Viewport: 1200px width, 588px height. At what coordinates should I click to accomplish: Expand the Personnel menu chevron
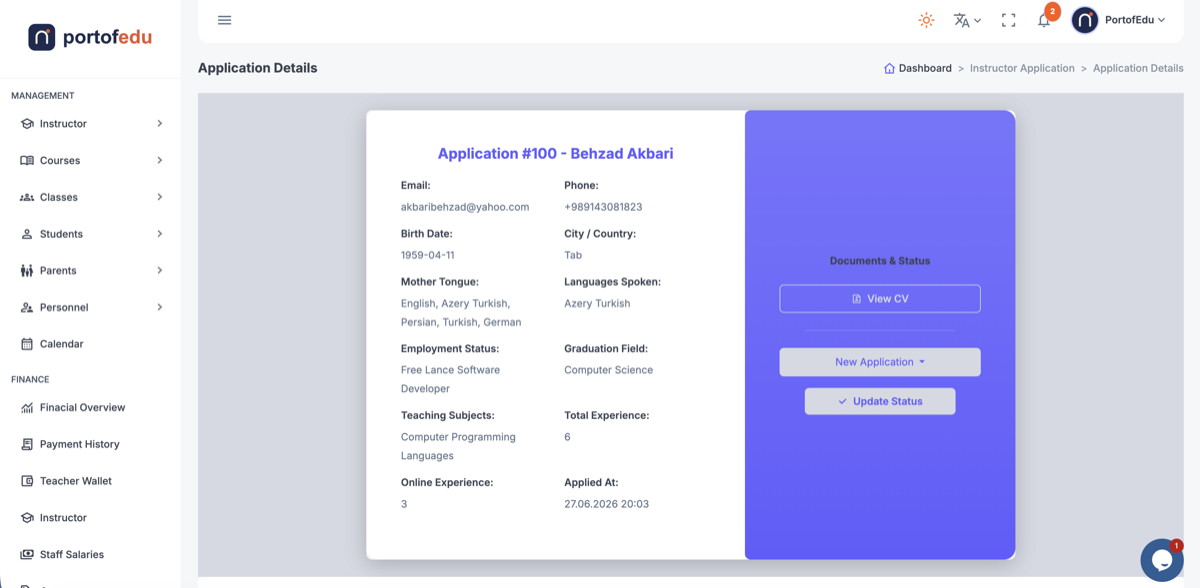click(x=160, y=307)
